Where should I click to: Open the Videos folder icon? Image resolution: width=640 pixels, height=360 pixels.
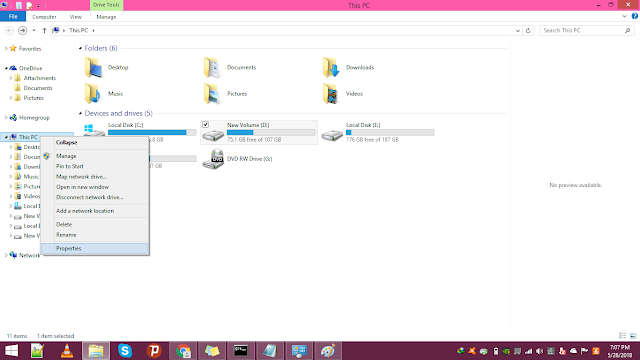pyautogui.click(x=331, y=94)
